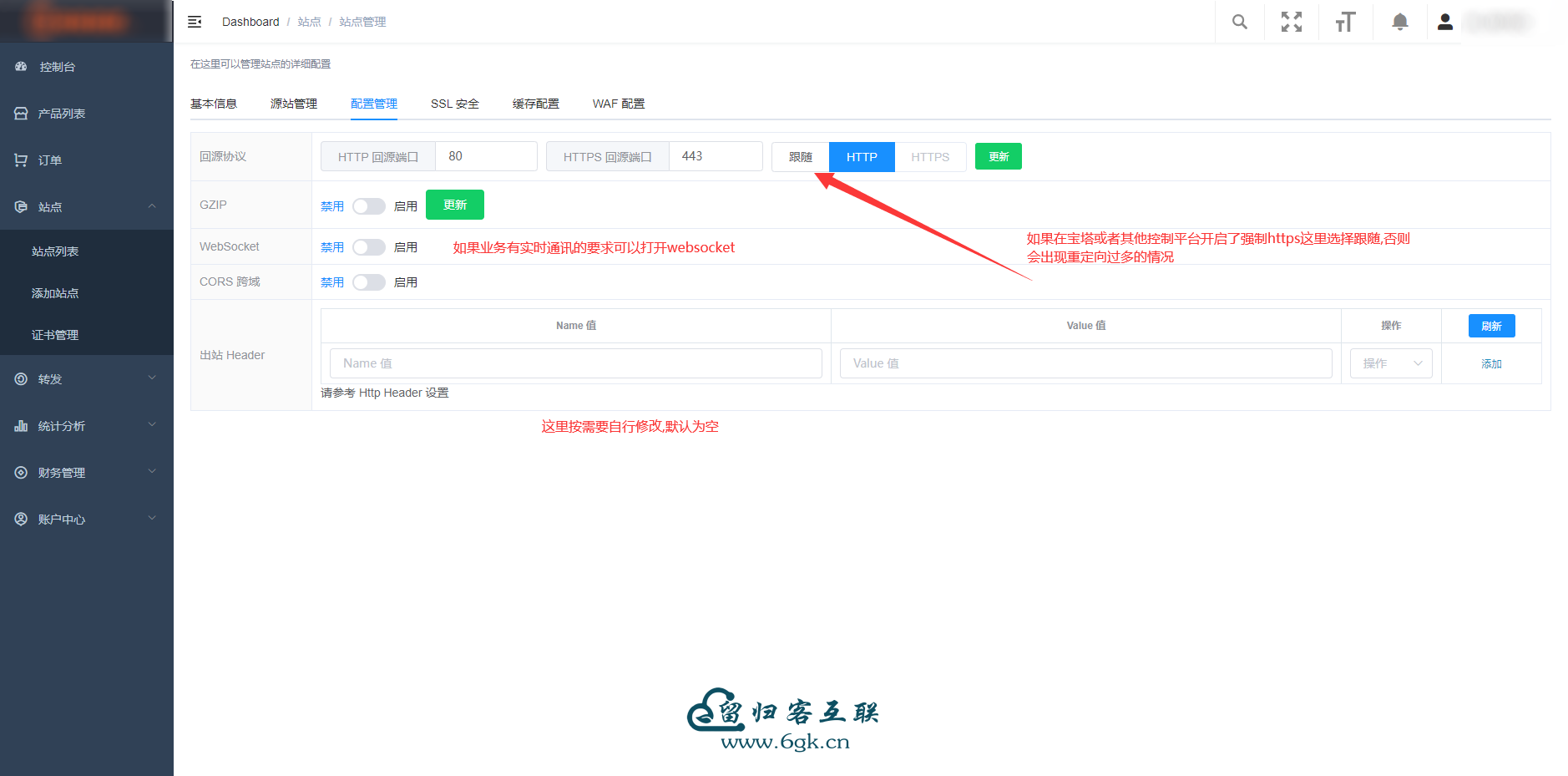Click the Name 值 input field
This screenshot has height=776, width=1568.
click(575, 363)
